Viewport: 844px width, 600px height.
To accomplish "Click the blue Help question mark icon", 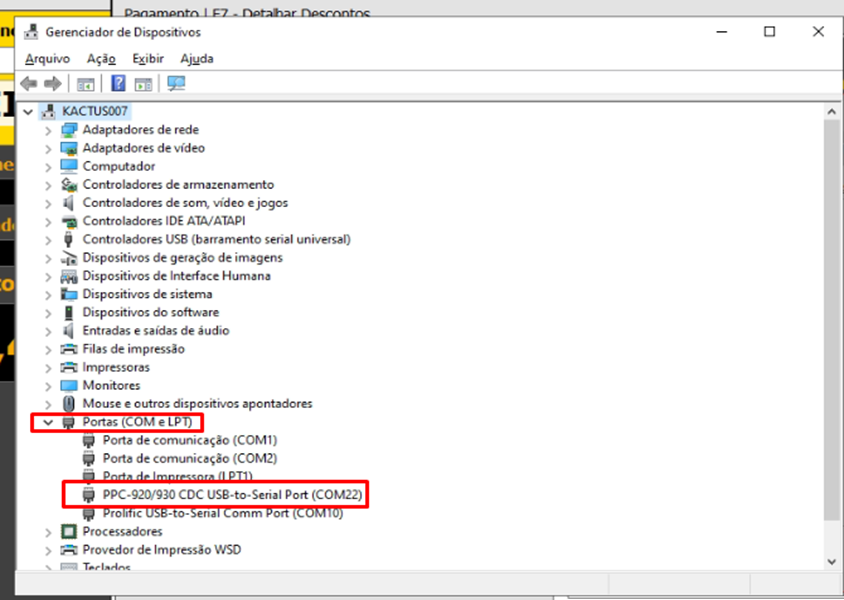I will tap(118, 84).
